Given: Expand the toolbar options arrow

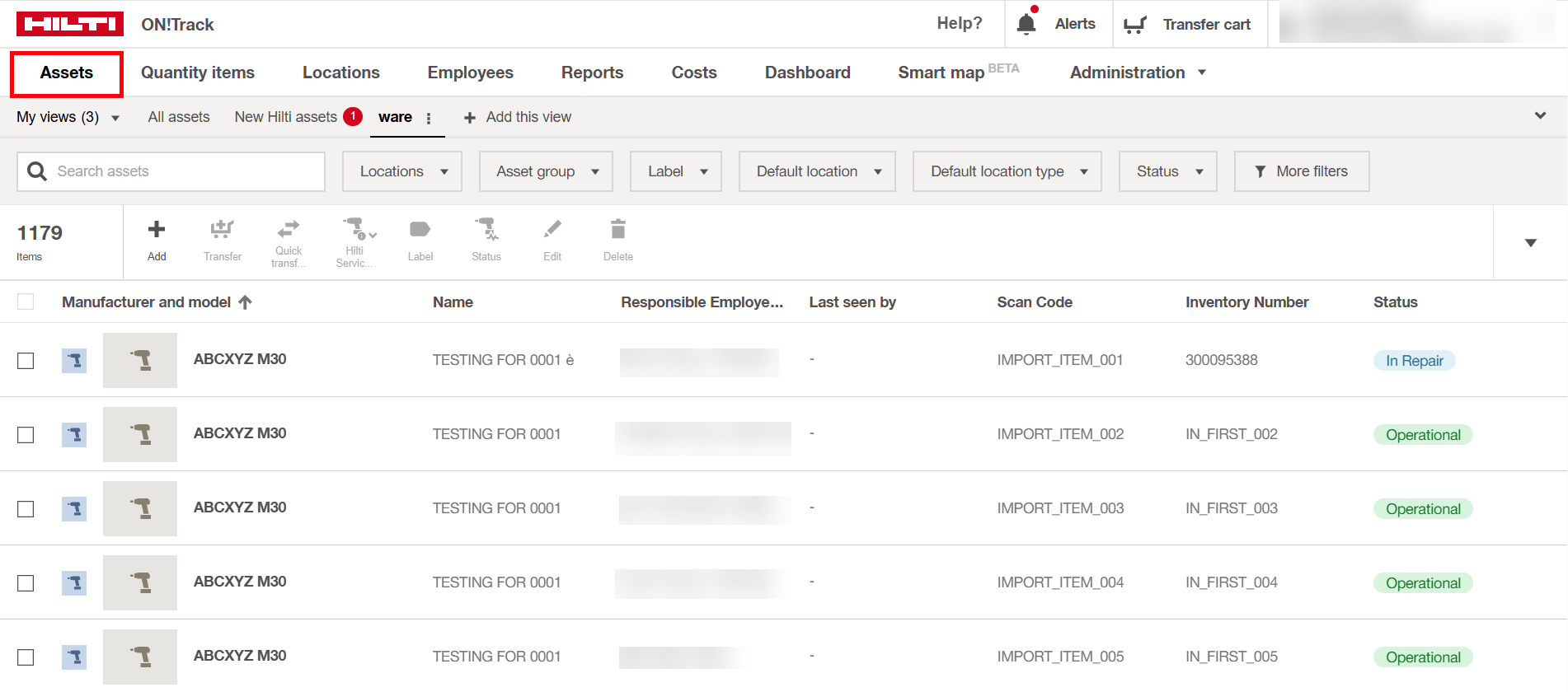Looking at the screenshot, I should pyautogui.click(x=1531, y=243).
